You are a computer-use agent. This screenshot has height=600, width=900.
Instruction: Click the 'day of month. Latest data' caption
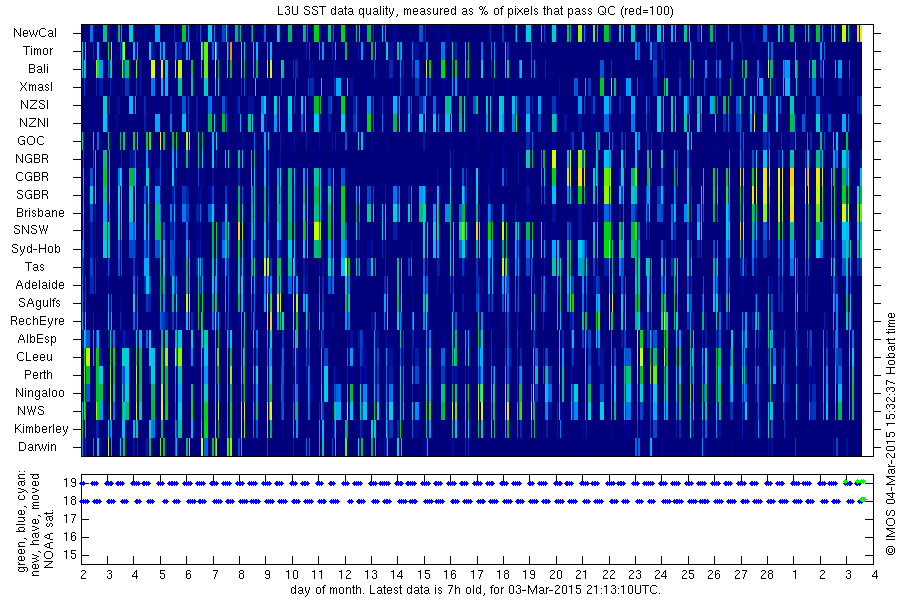475,590
